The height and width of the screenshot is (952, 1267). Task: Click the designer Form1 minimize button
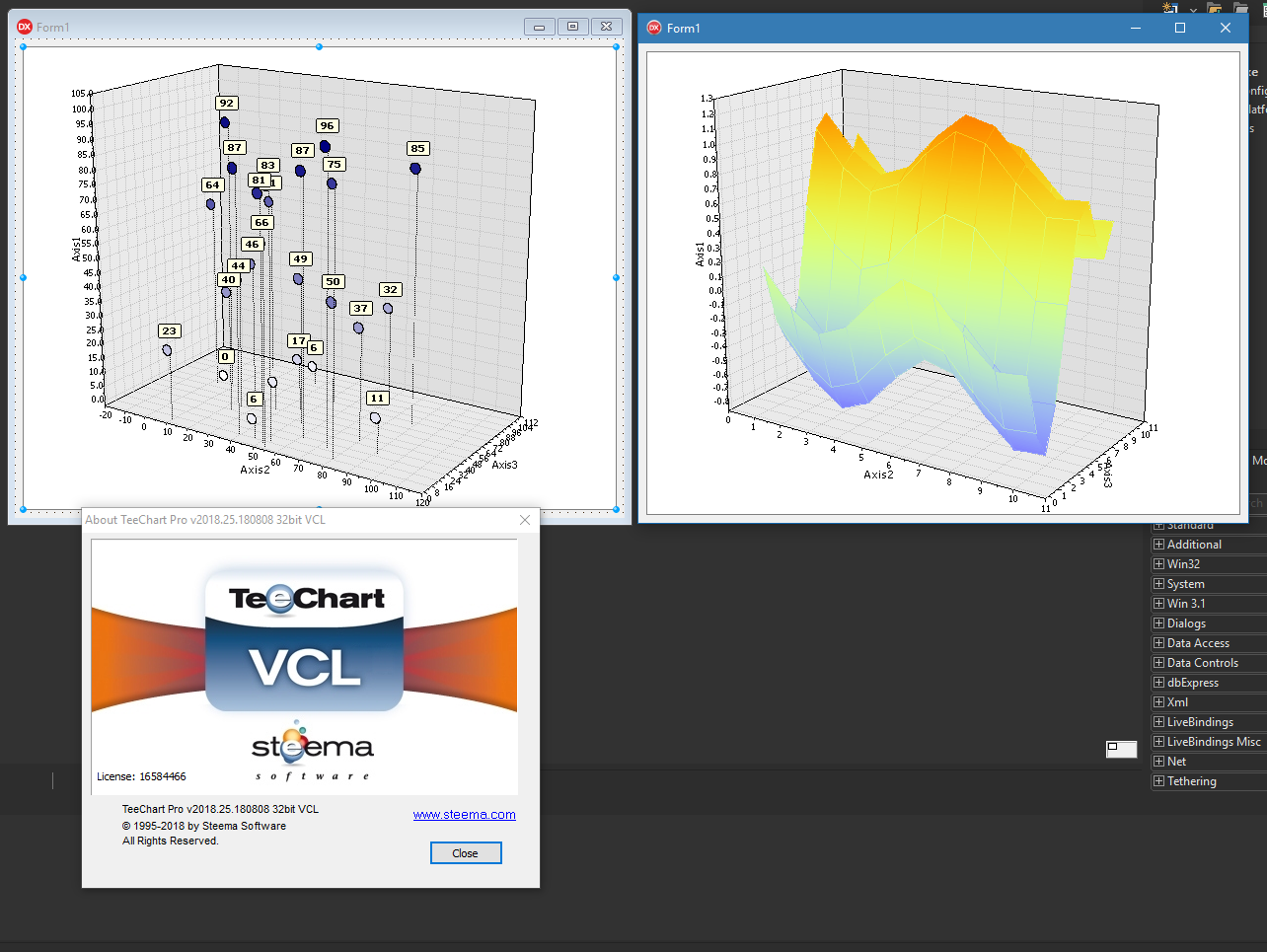539,27
